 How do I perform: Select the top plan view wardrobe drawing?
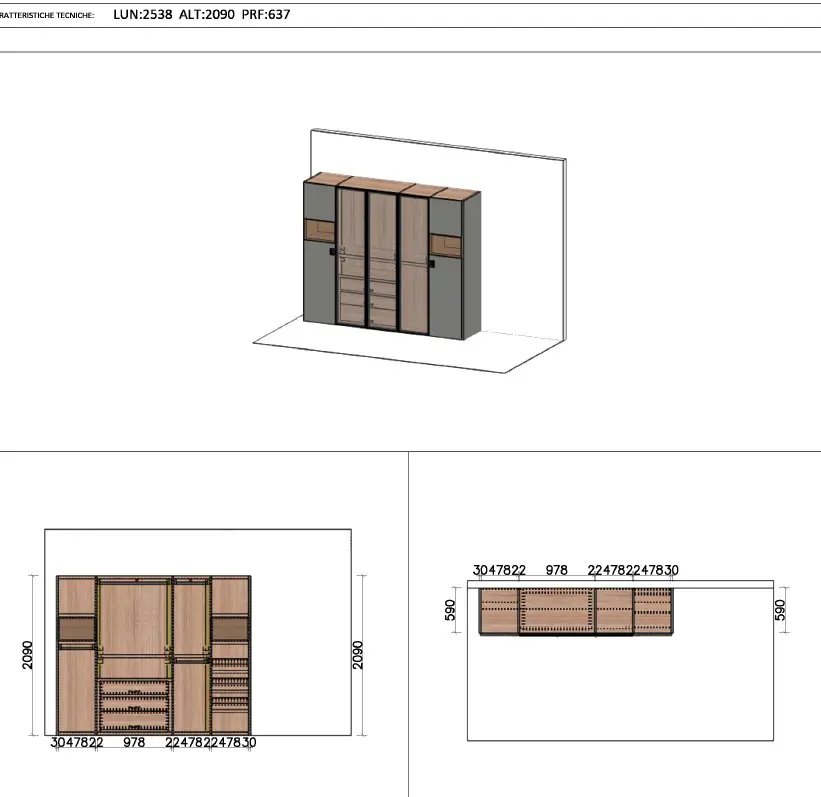(x=577, y=611)
